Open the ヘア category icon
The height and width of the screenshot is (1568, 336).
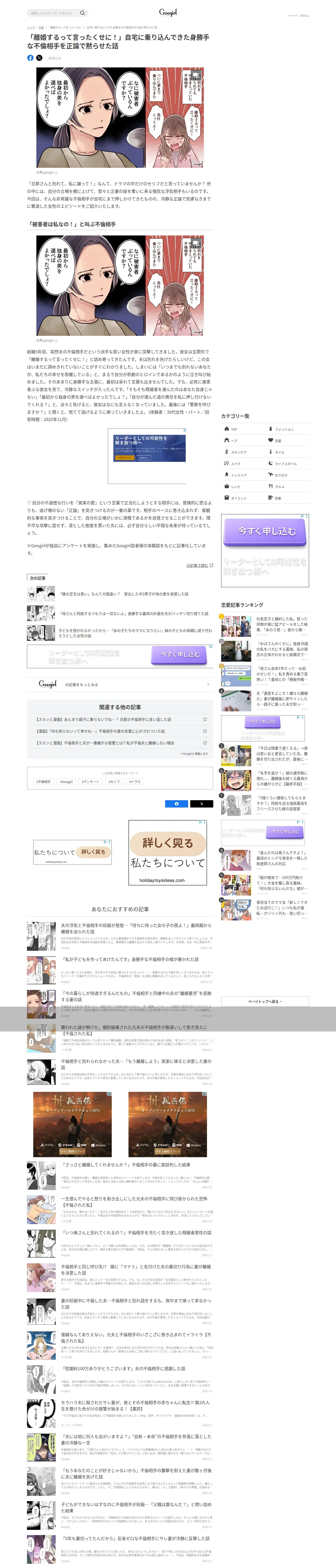227,440
